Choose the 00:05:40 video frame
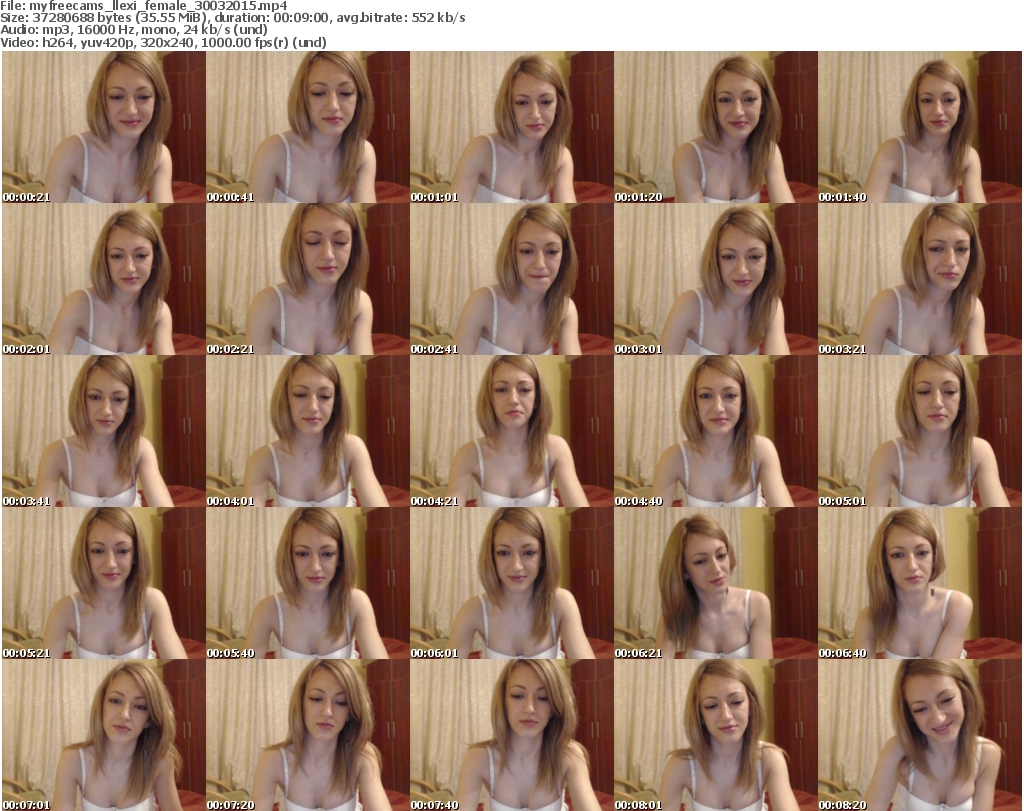1024x811 pixels. 308,583
